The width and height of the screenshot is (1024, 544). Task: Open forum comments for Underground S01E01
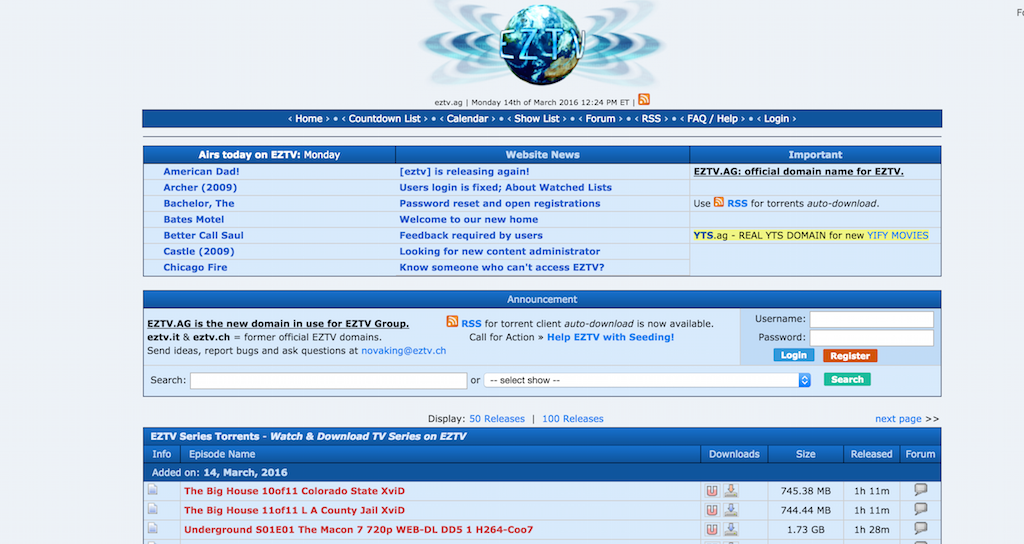(x=921, y=528)
